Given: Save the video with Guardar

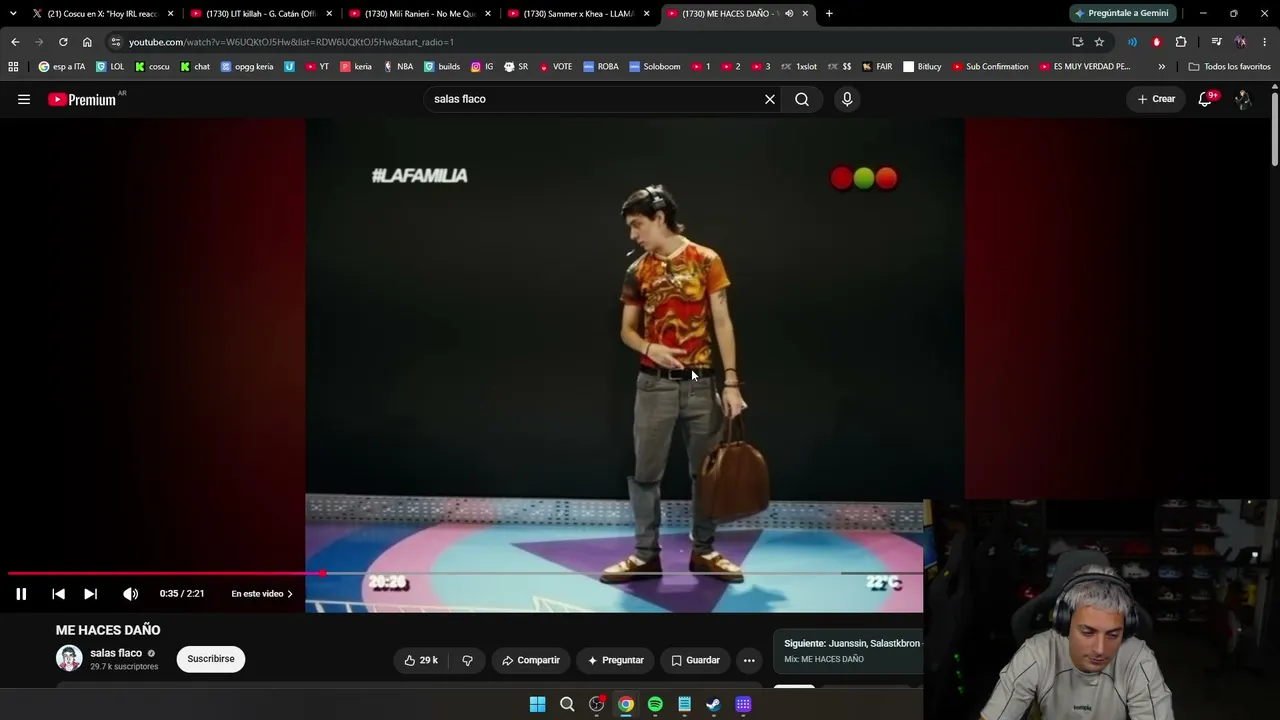Looking at the screenshot, I should (x=695, y=660).
